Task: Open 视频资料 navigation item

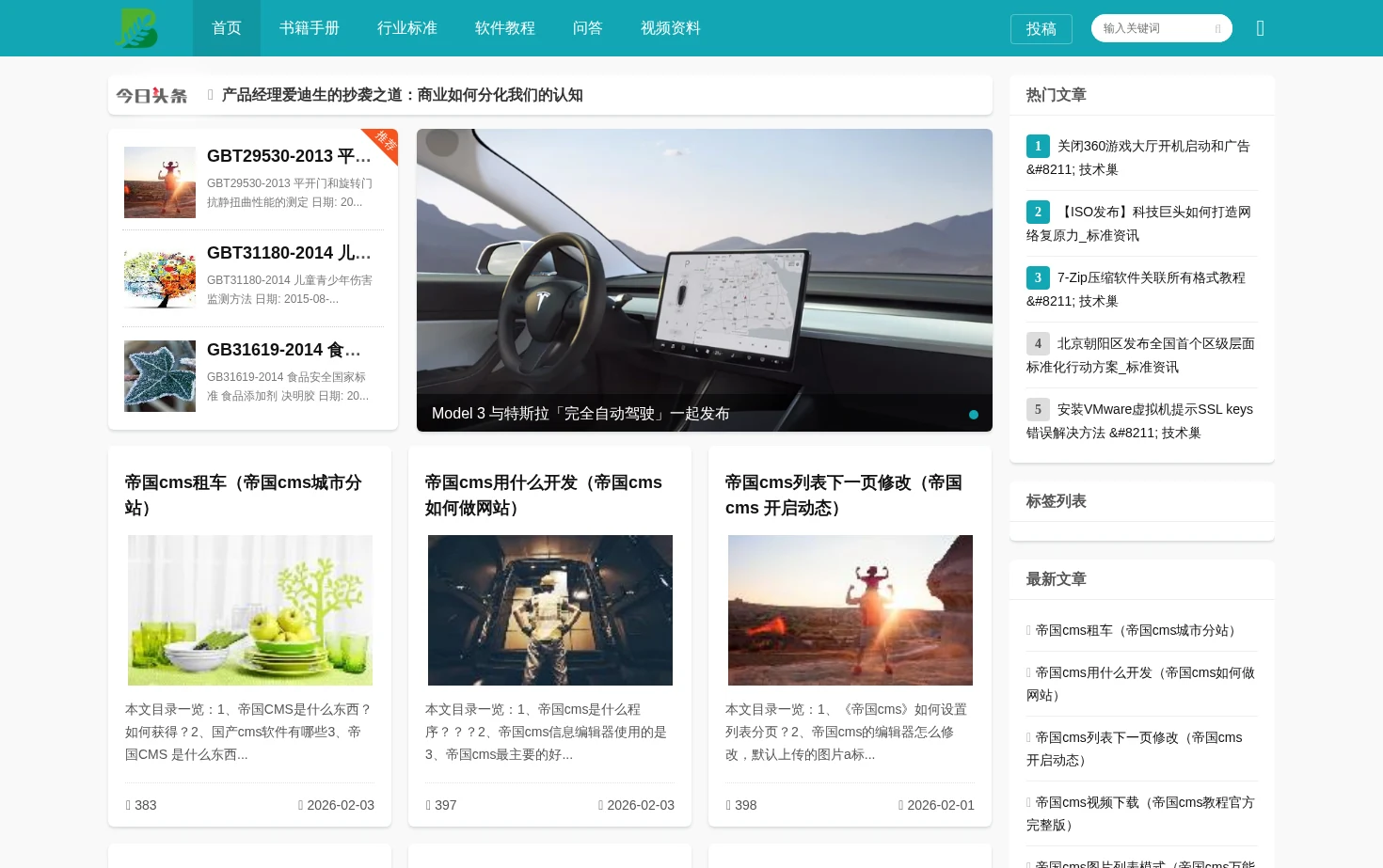Action: [671, 28]
